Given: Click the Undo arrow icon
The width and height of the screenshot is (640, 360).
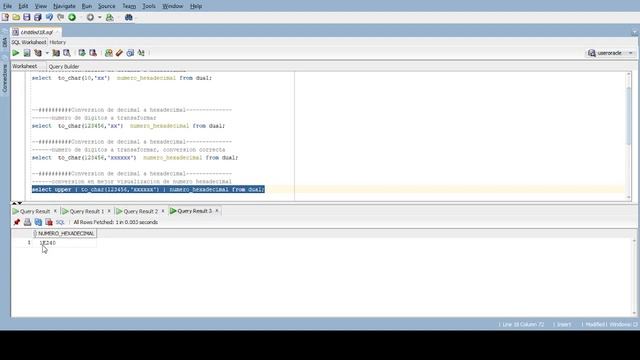Looking at the screenshot, I should pyautogui.click(x=49, y=17).
